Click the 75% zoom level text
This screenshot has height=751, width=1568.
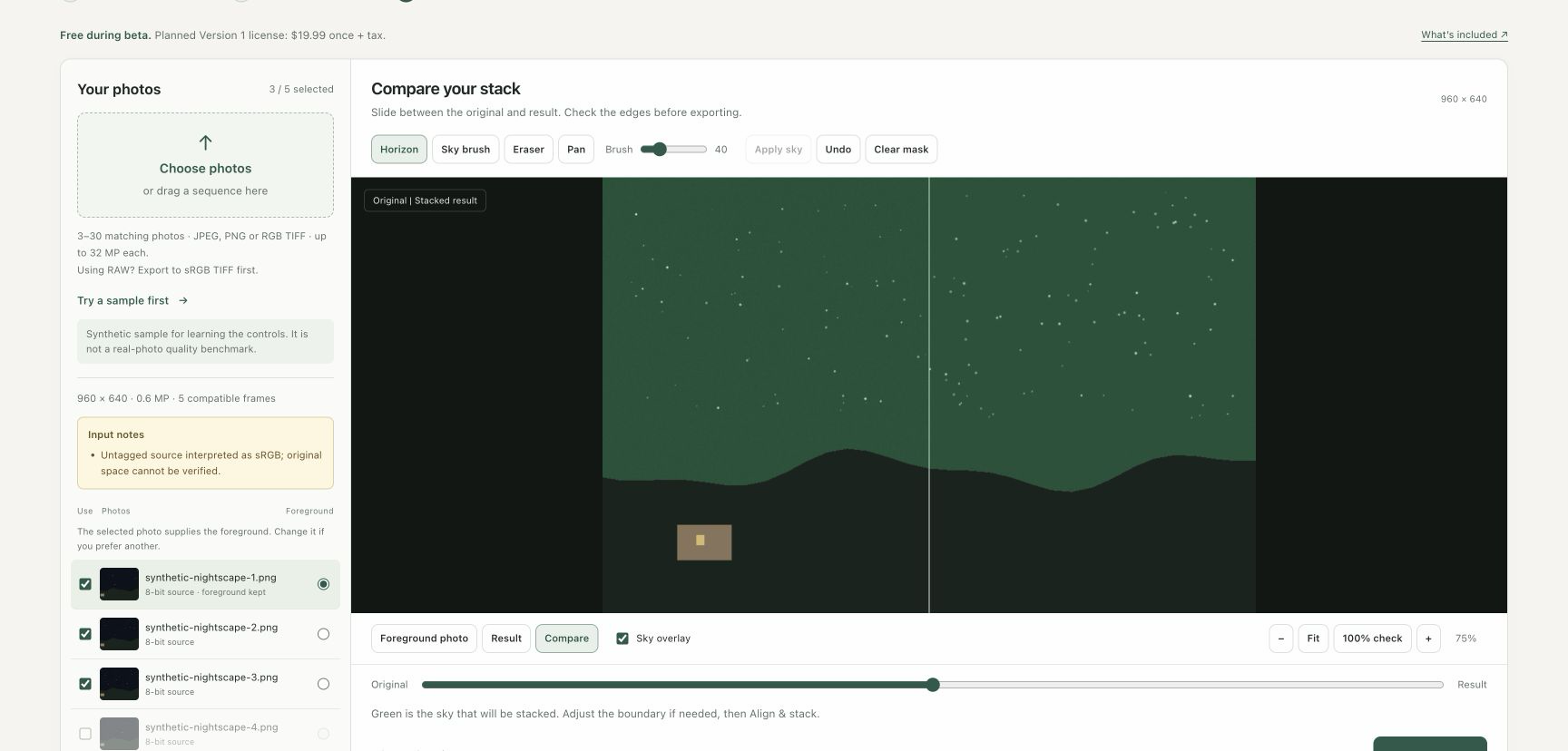pyautogui.click(x=1465, y=639)
